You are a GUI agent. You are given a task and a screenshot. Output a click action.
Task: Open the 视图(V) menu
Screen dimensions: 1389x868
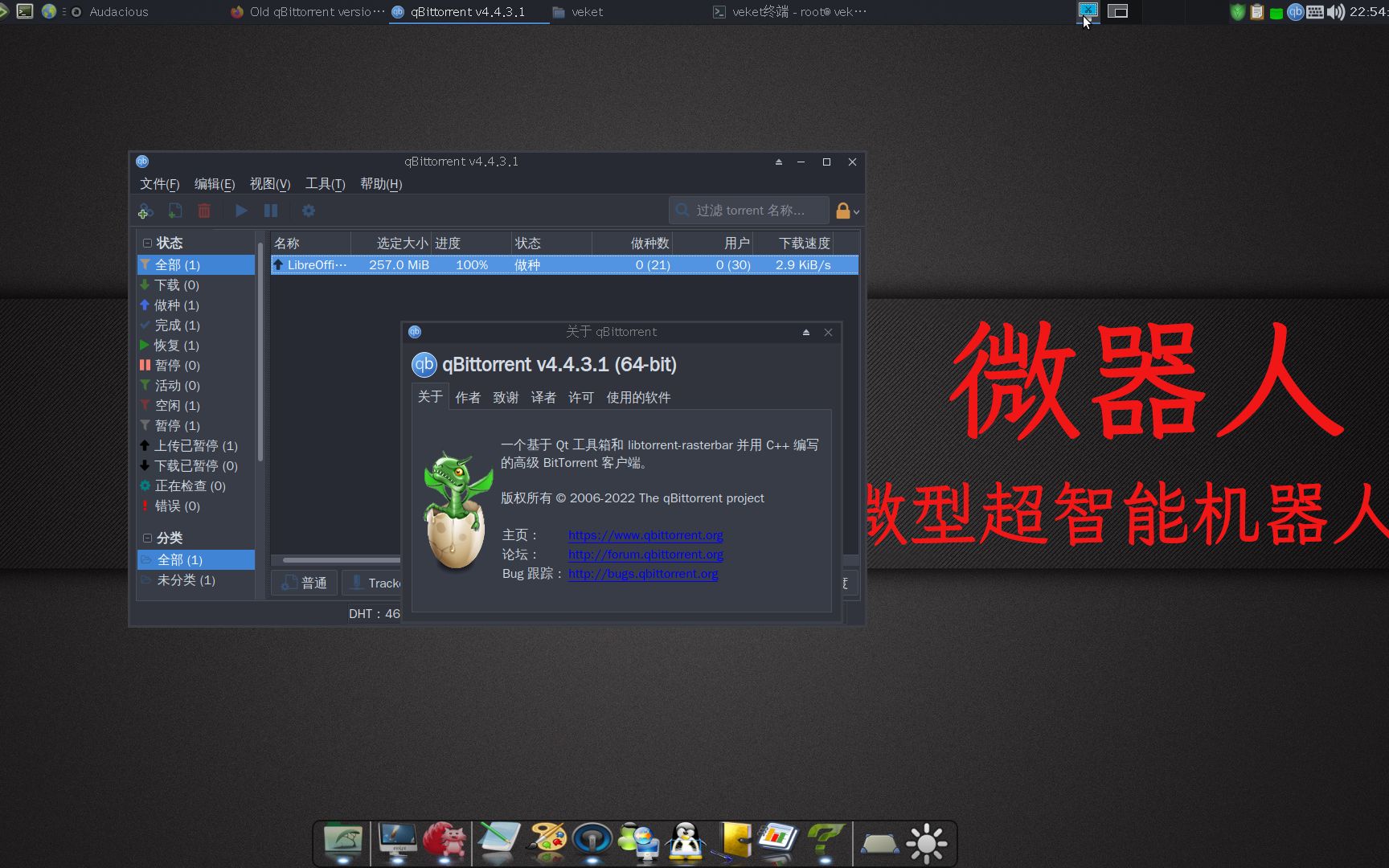(x=270, y=184)
